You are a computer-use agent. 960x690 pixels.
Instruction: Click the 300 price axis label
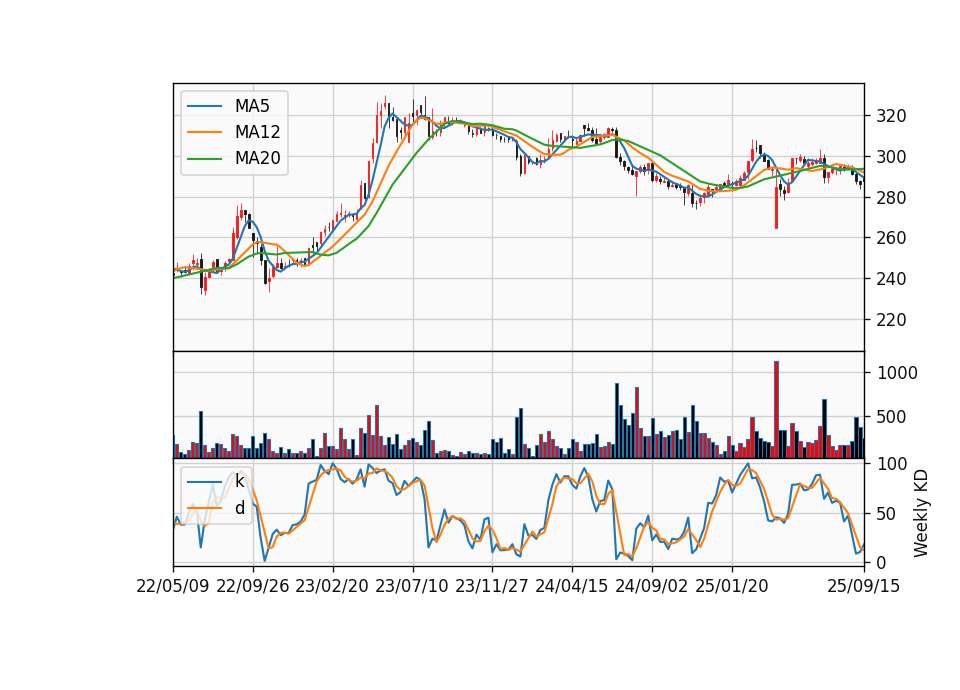point(891,157)
